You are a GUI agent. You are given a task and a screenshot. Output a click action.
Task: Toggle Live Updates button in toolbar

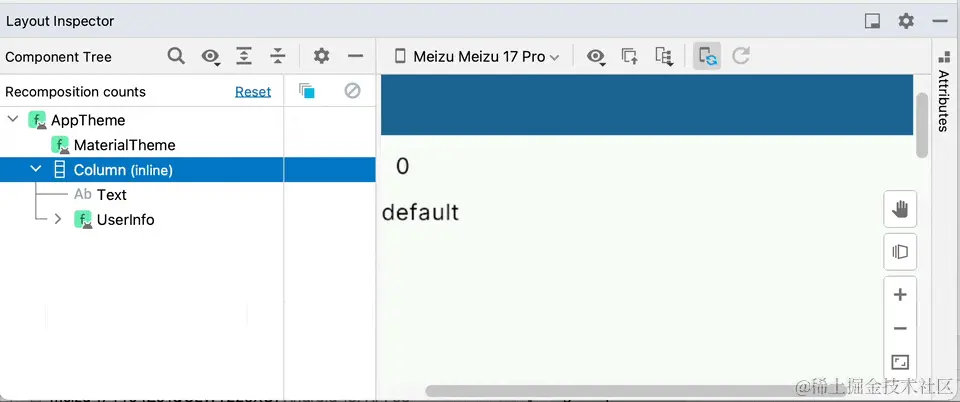(x=707, y=56)
